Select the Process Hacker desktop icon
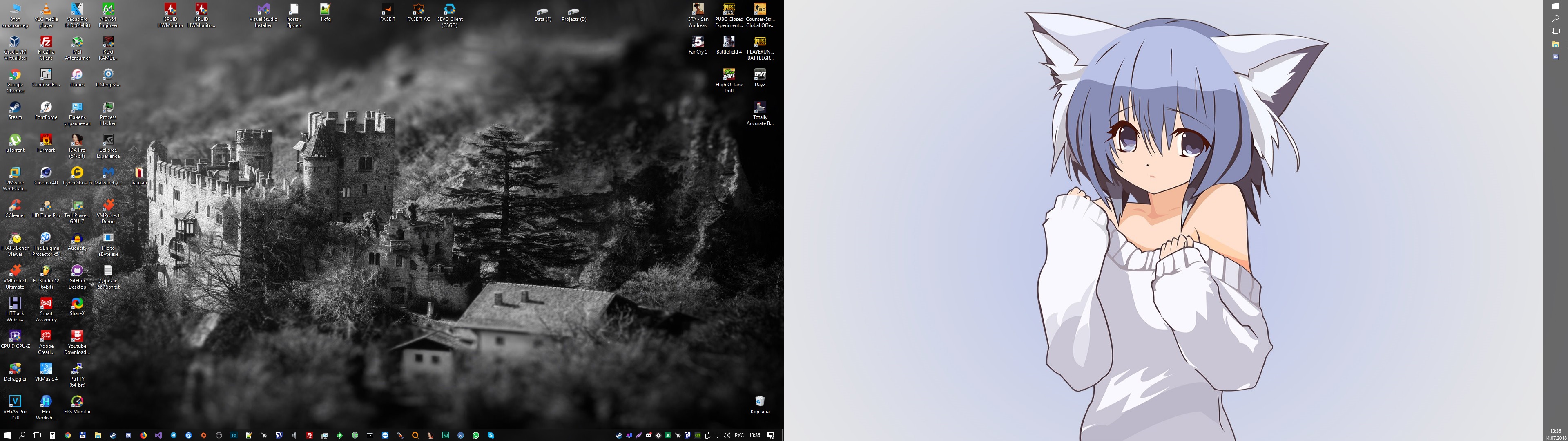This screenshot has height=441, width=1568. 108,114
